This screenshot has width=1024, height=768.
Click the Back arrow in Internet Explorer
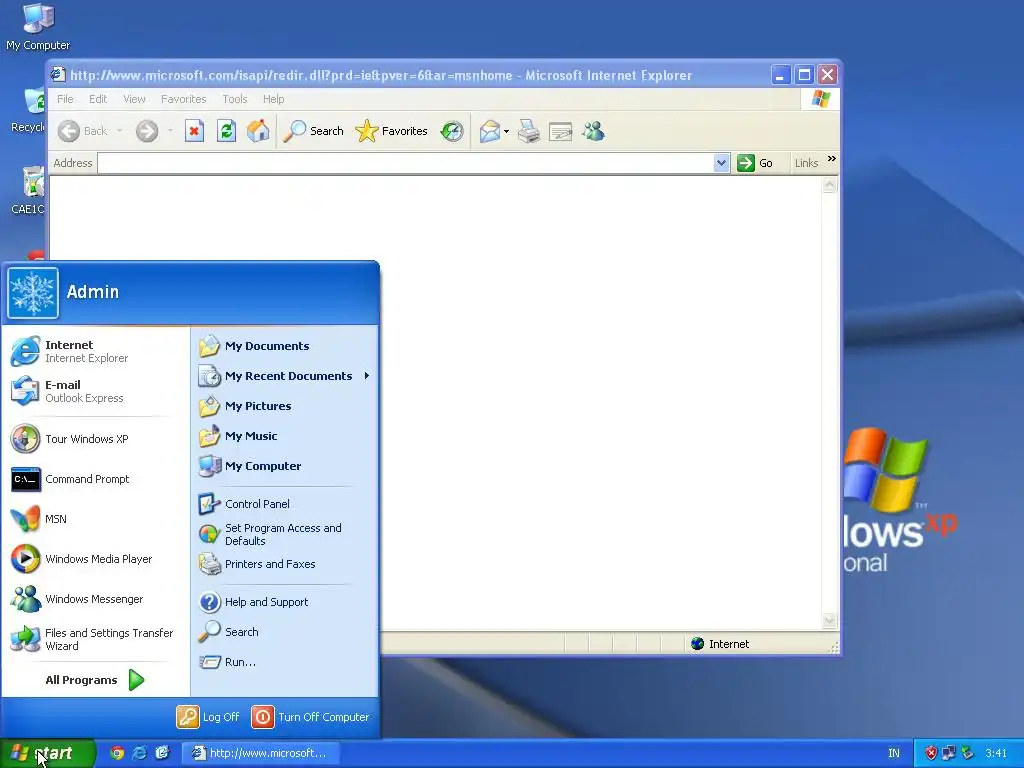(x=69, y=131)
